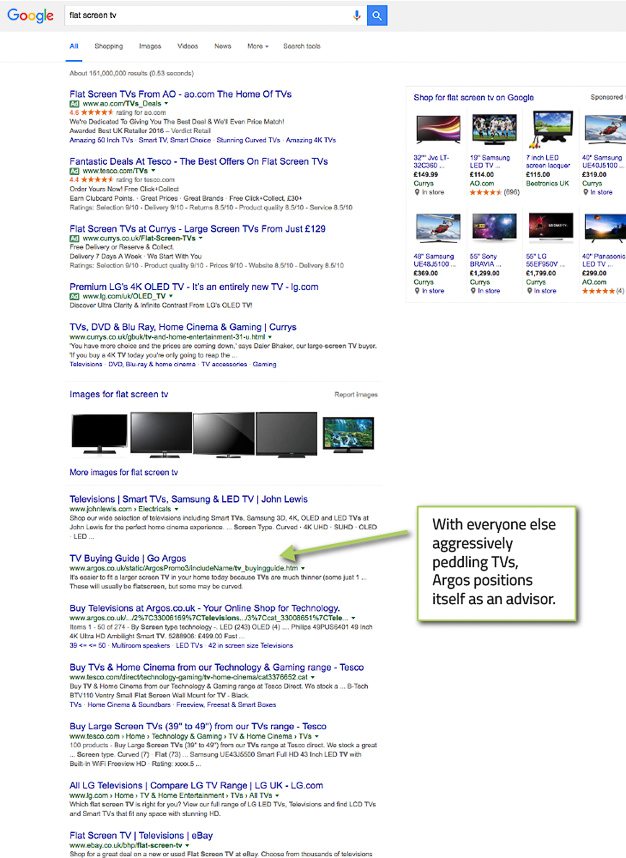Click star rating (696) under AO.com
The image size is (626, 858).
494,192
